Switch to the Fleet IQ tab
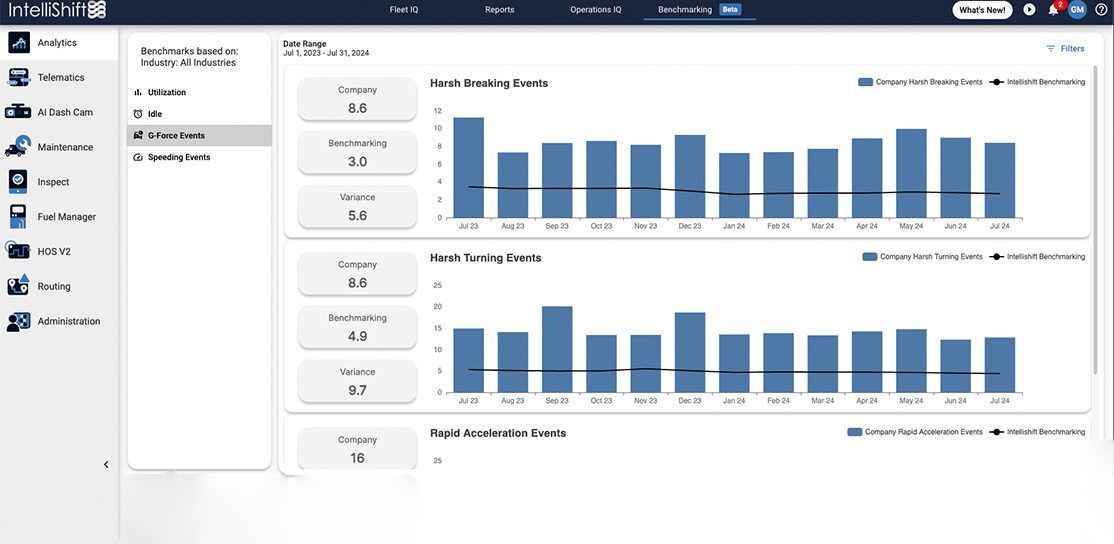The height and width of the screenshot is (544, 1114). (x=405, y=10)
